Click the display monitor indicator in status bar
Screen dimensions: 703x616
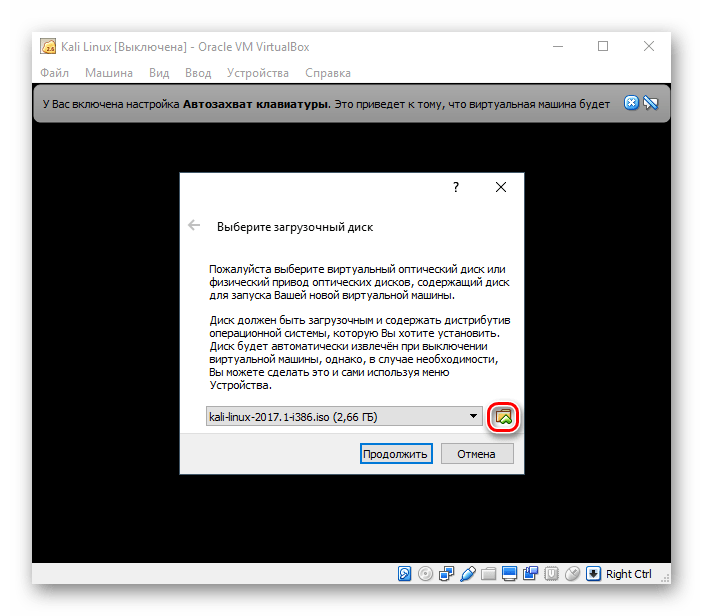click(509, 574)
